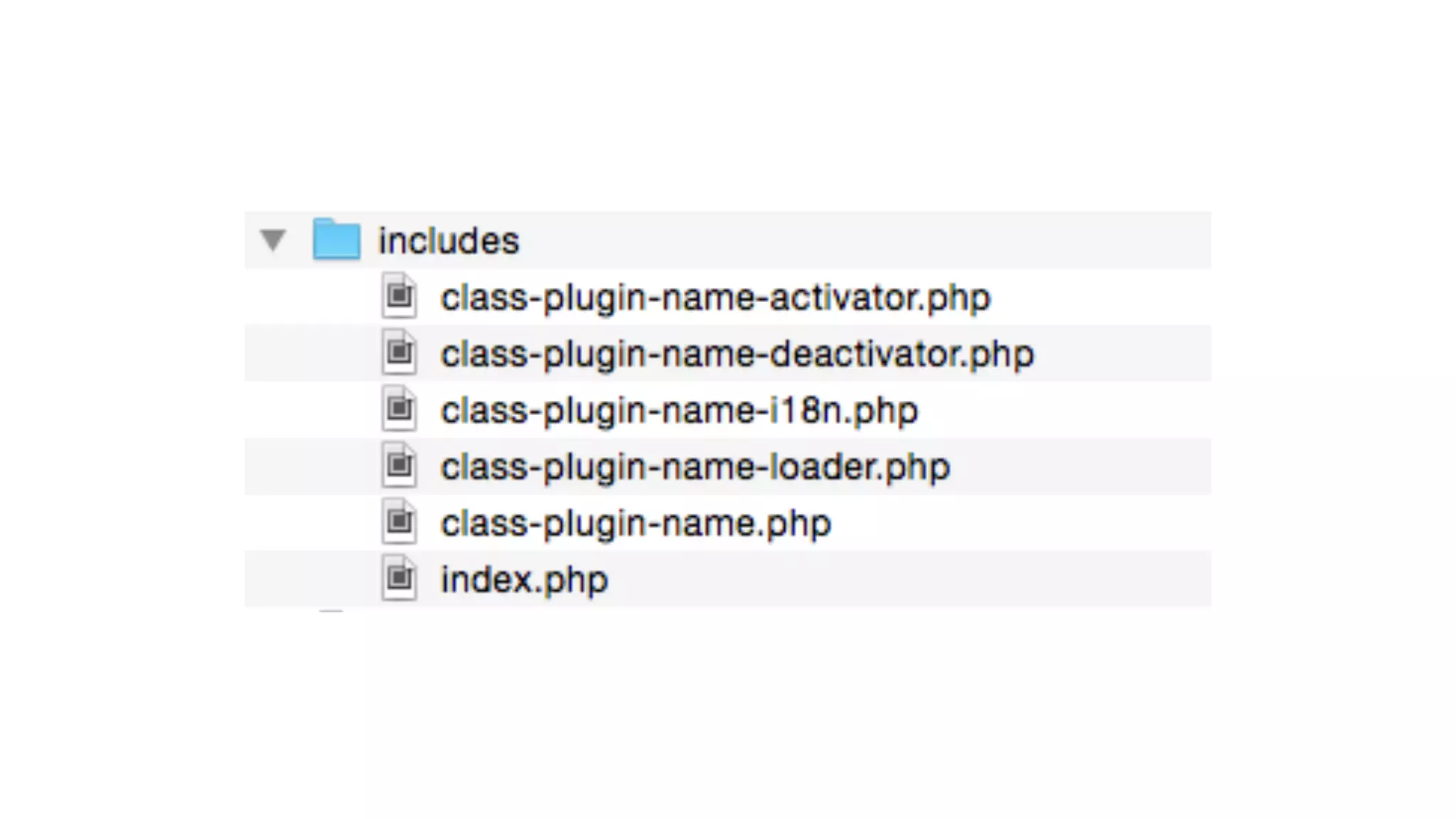Viewport: 1456px width, 819px height.
Task: Select the includes folder name label
Action: point(449,241)
